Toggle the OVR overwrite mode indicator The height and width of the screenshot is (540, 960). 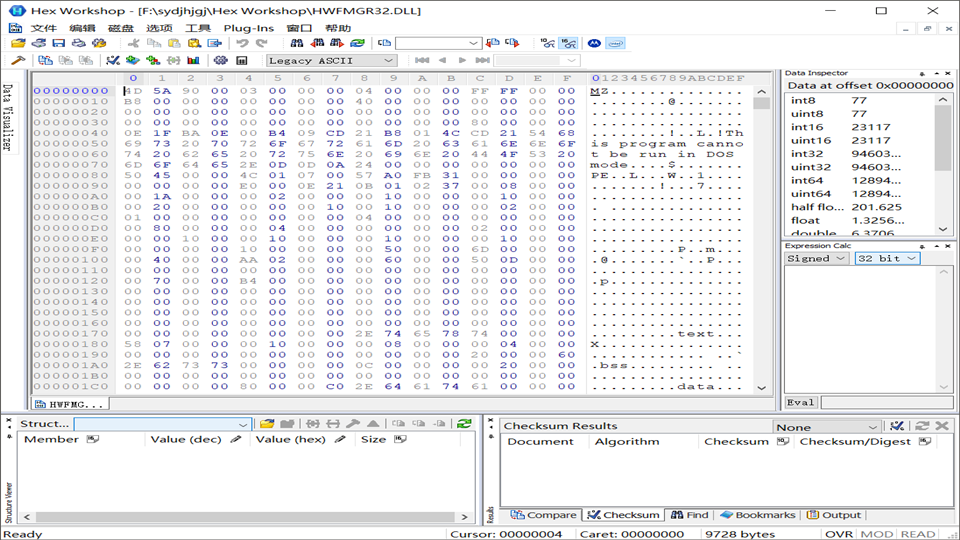click(838, 534)
